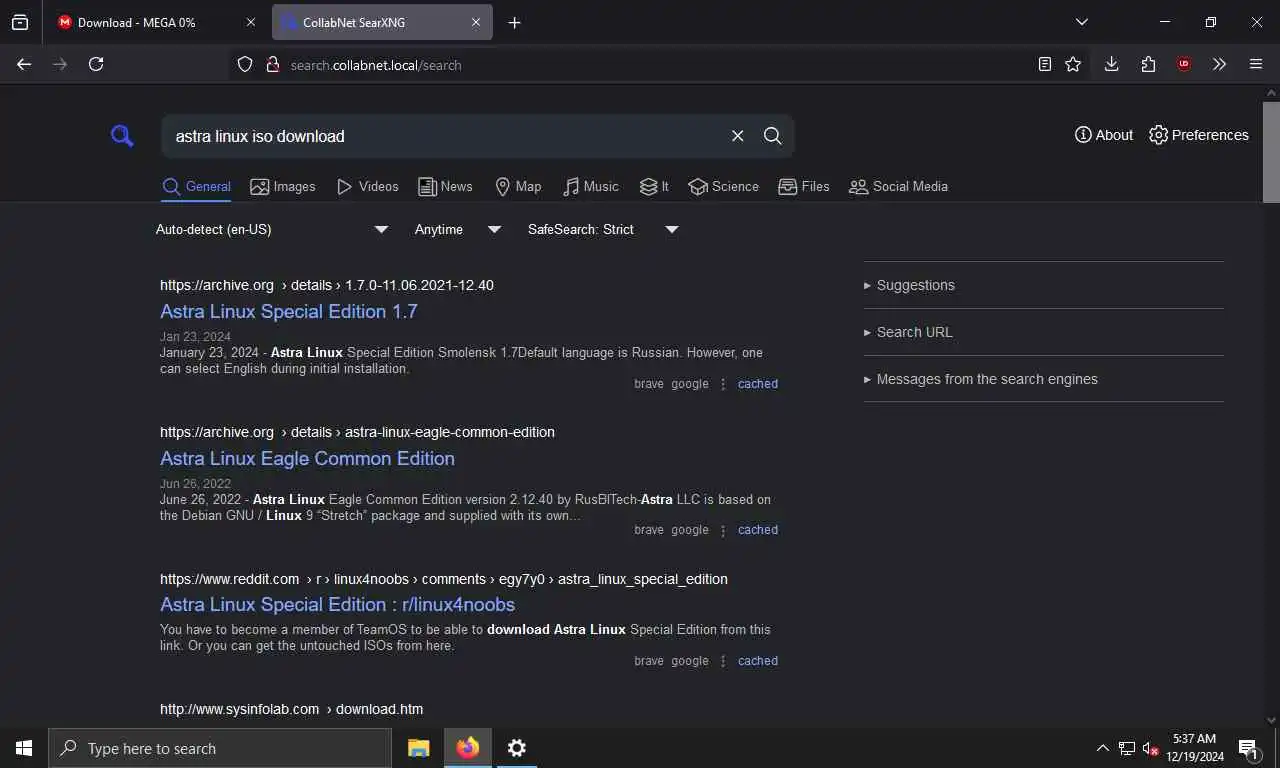Click the page vertical scrollbar thumb
This screenshot has width=1280, height=768.
pos(1272,151)
